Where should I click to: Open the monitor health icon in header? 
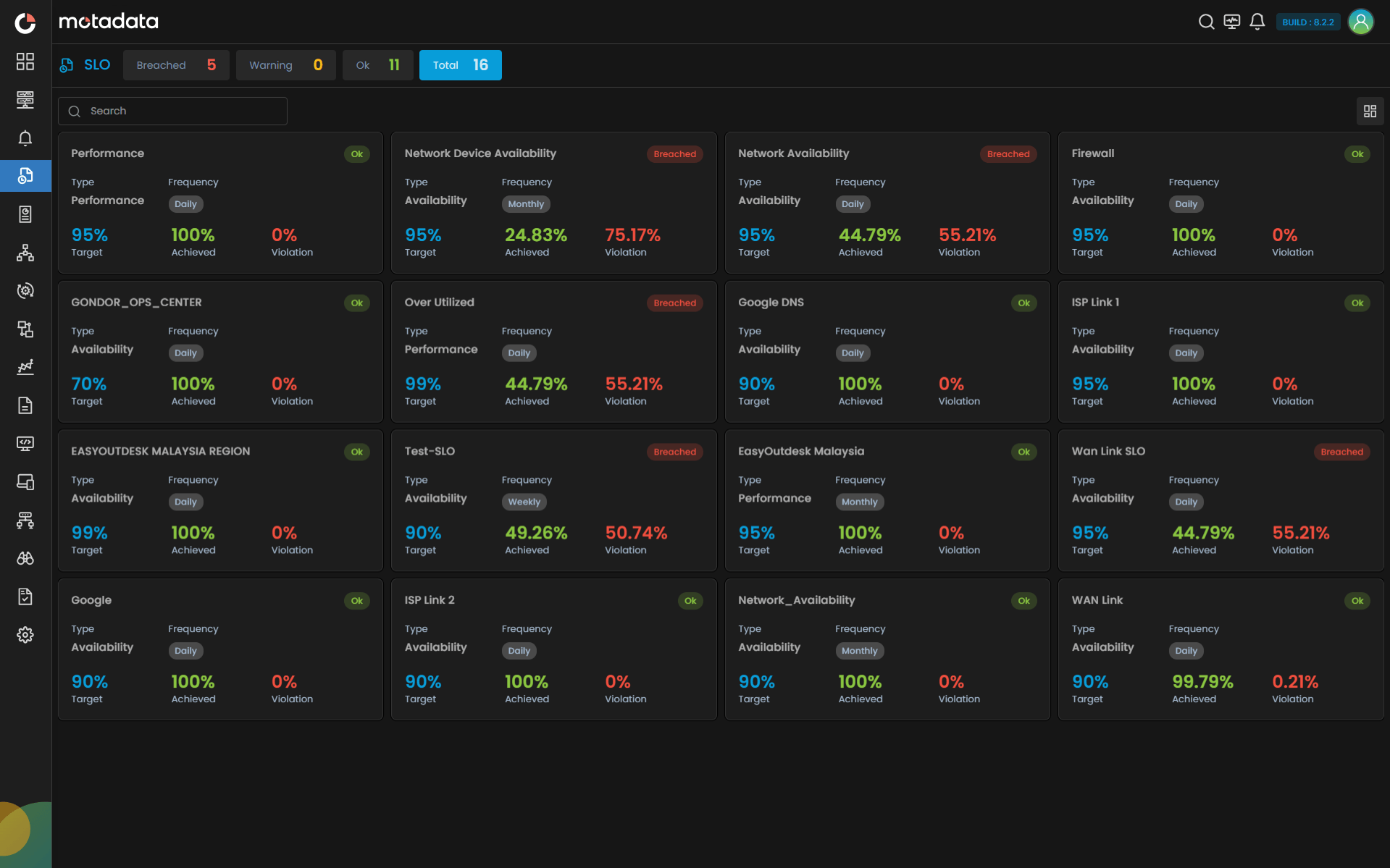click(x=1231, y=22)
